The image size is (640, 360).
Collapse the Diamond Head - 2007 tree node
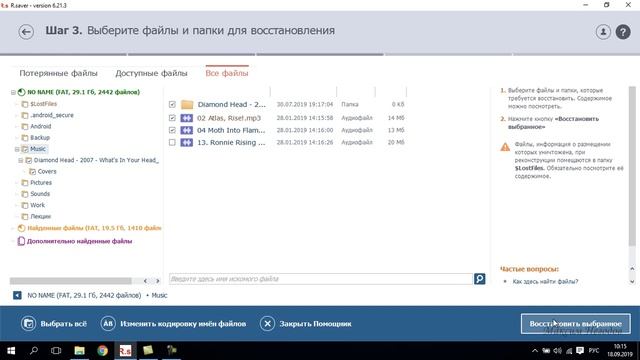(21, 160)
